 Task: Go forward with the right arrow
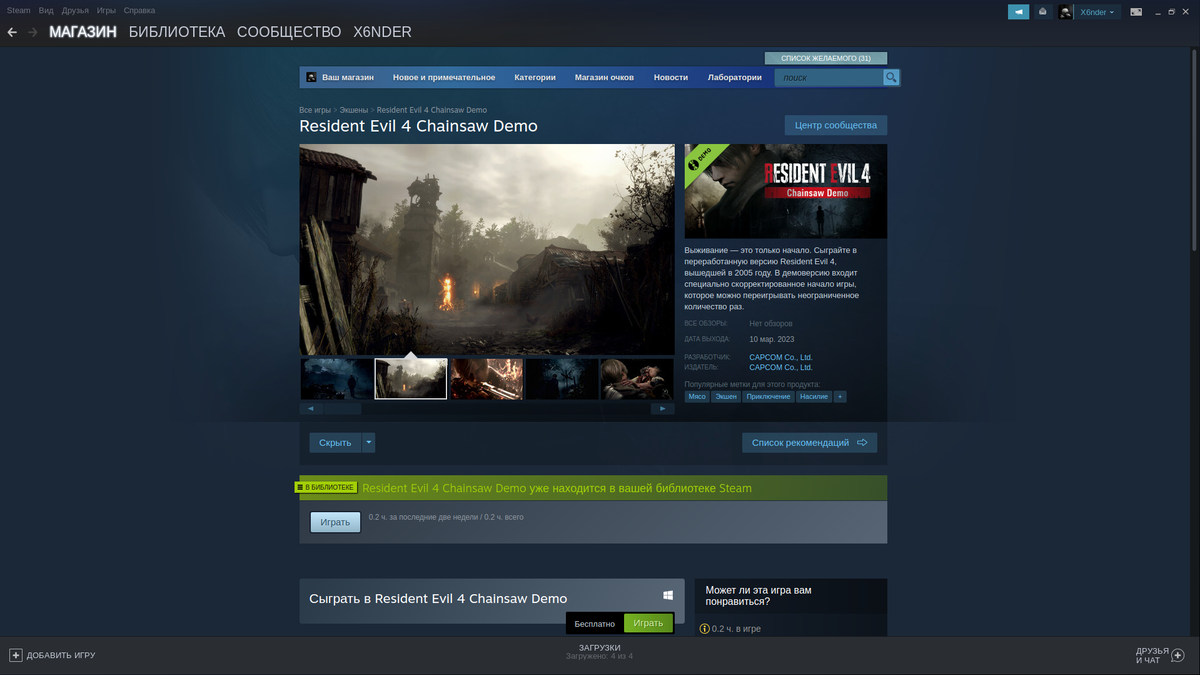pos(33,32)
